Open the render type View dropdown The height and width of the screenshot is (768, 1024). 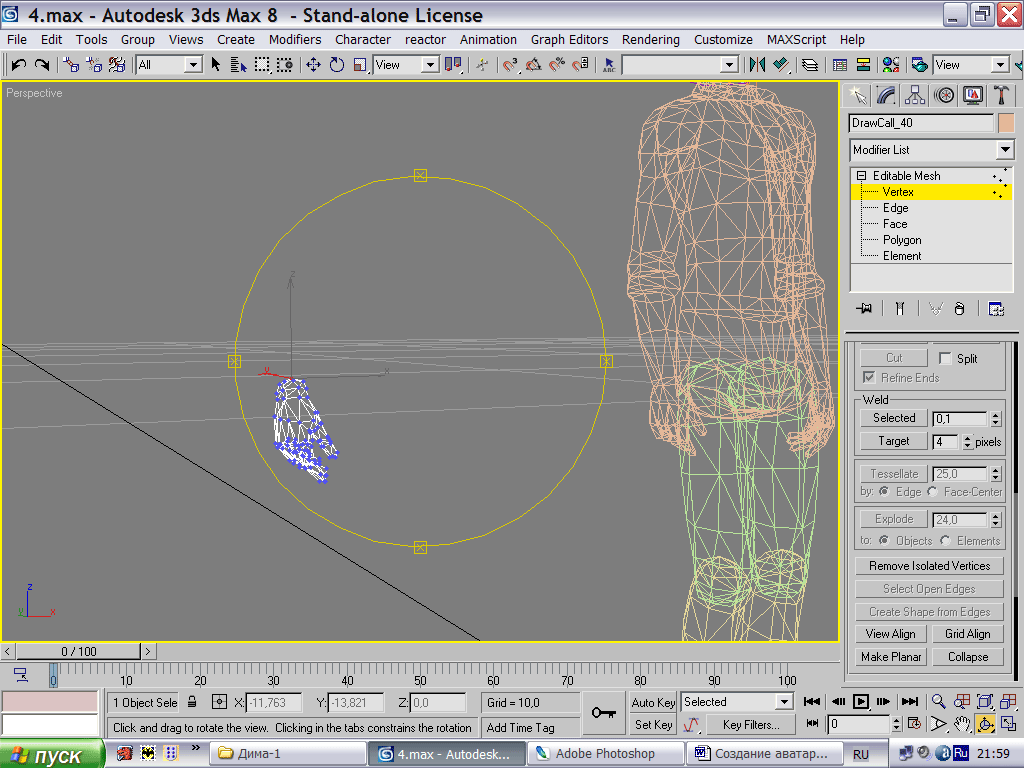1000,65
